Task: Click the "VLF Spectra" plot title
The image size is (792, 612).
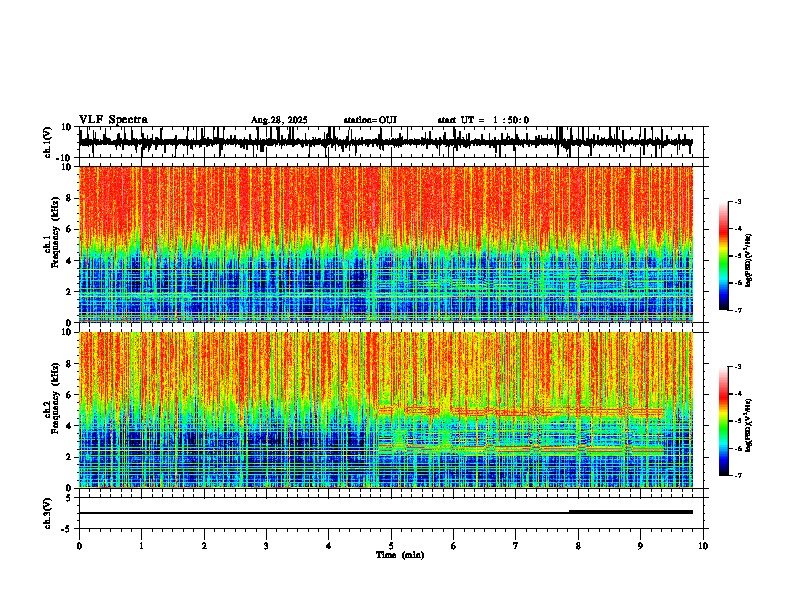Action: (x=113, y=120)
